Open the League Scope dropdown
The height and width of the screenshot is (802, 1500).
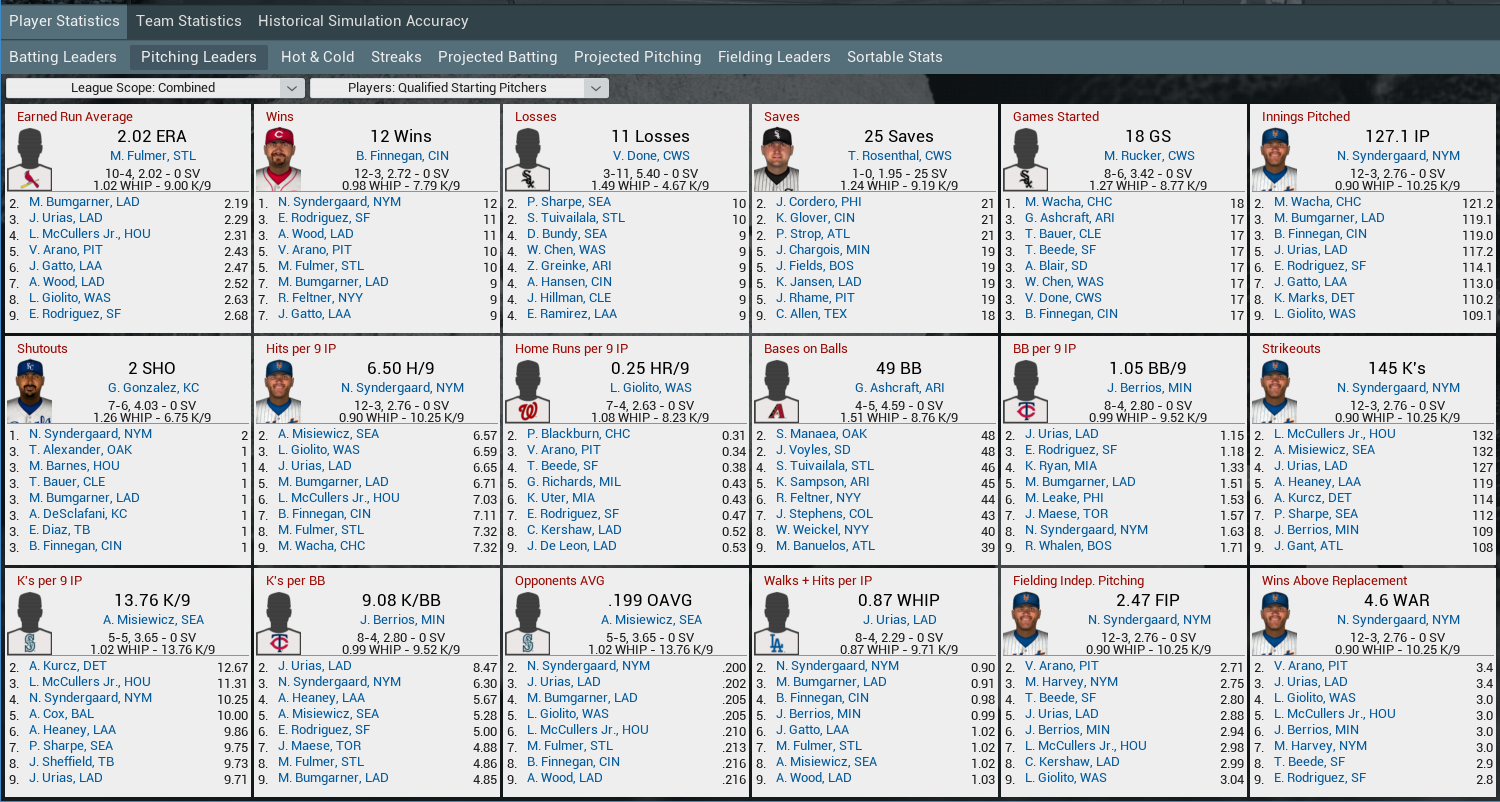coord(155,88)
